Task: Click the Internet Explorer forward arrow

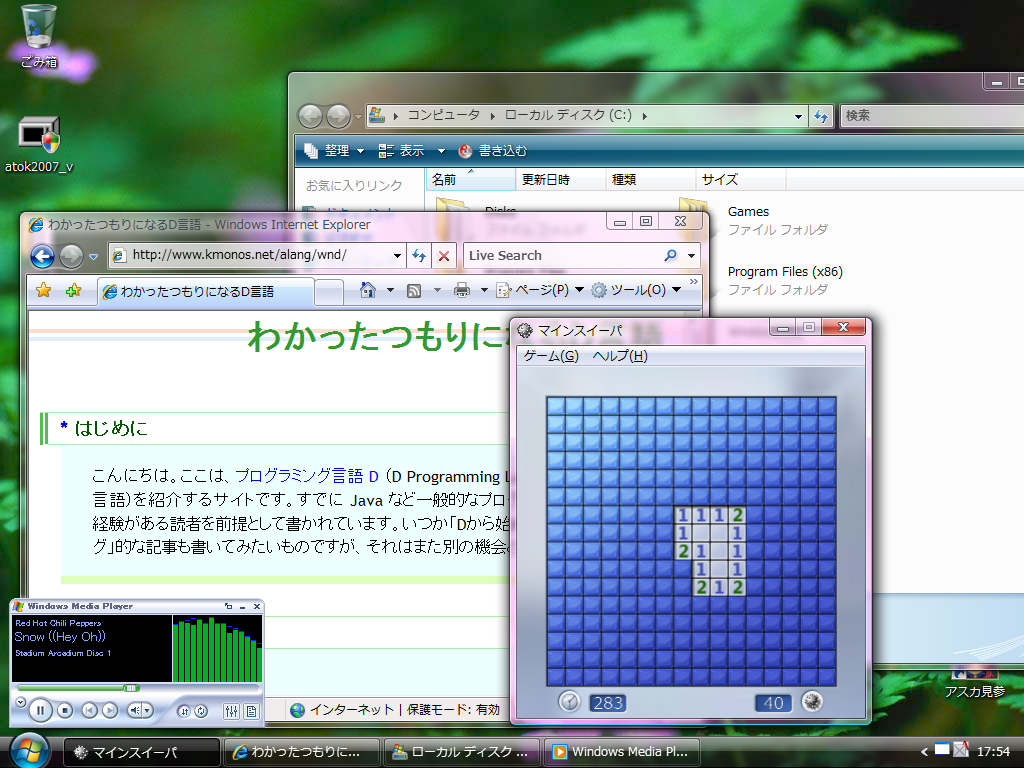Action: pyautogui.click(x=71, y=256)
